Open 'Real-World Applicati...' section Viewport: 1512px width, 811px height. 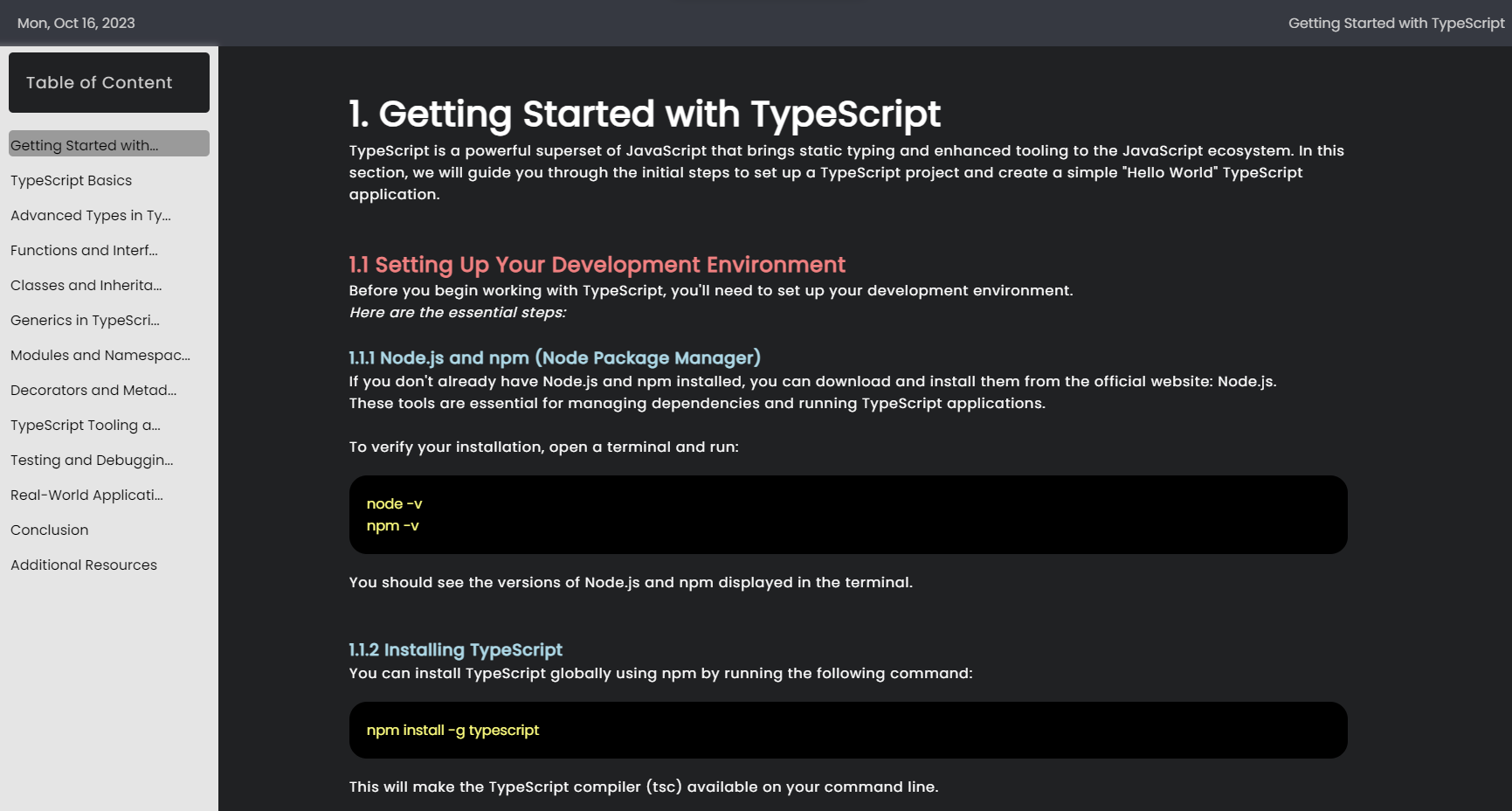pyautogui.click(x=87, y=495)
